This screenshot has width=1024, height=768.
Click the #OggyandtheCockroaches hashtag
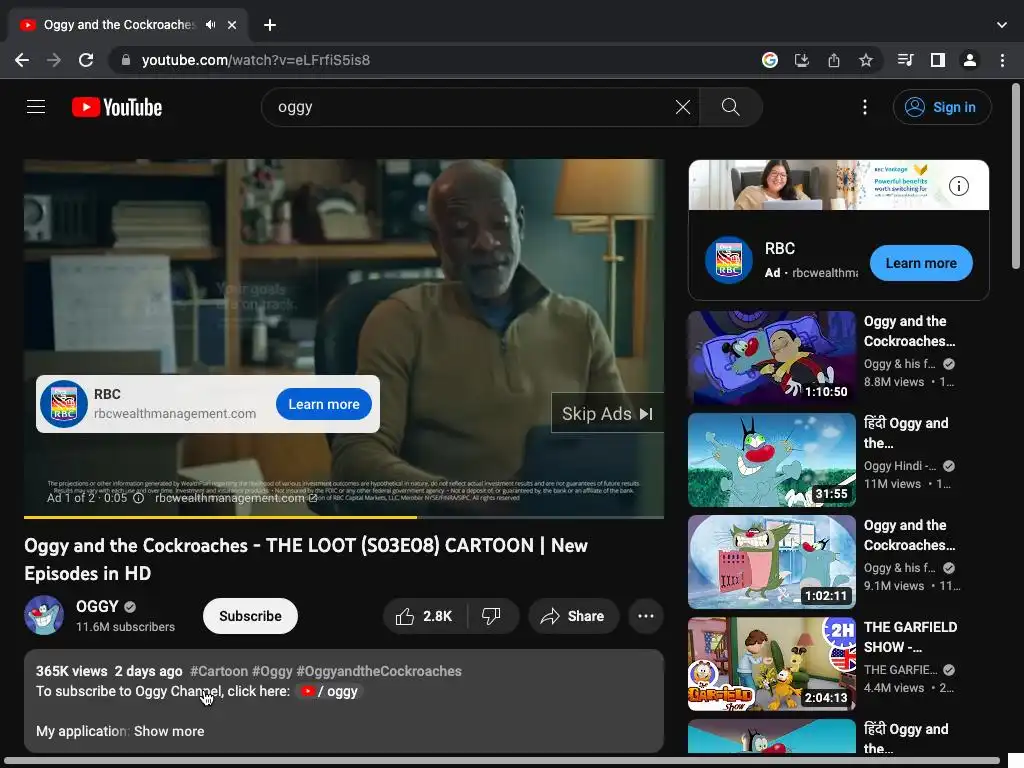pos(379,671)
